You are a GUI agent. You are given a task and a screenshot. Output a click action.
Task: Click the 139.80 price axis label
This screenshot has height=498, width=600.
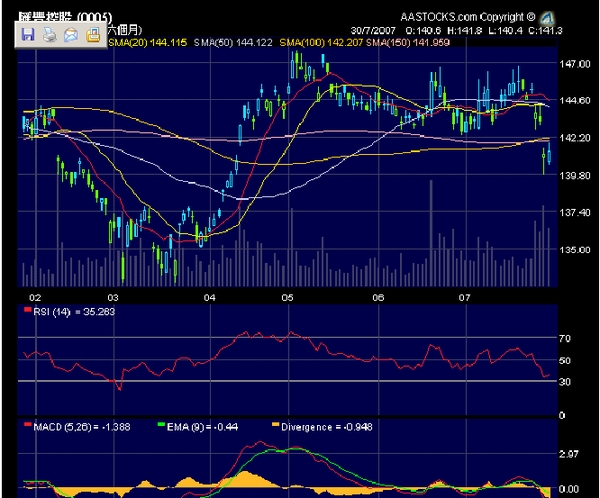(x=575, y=176)
